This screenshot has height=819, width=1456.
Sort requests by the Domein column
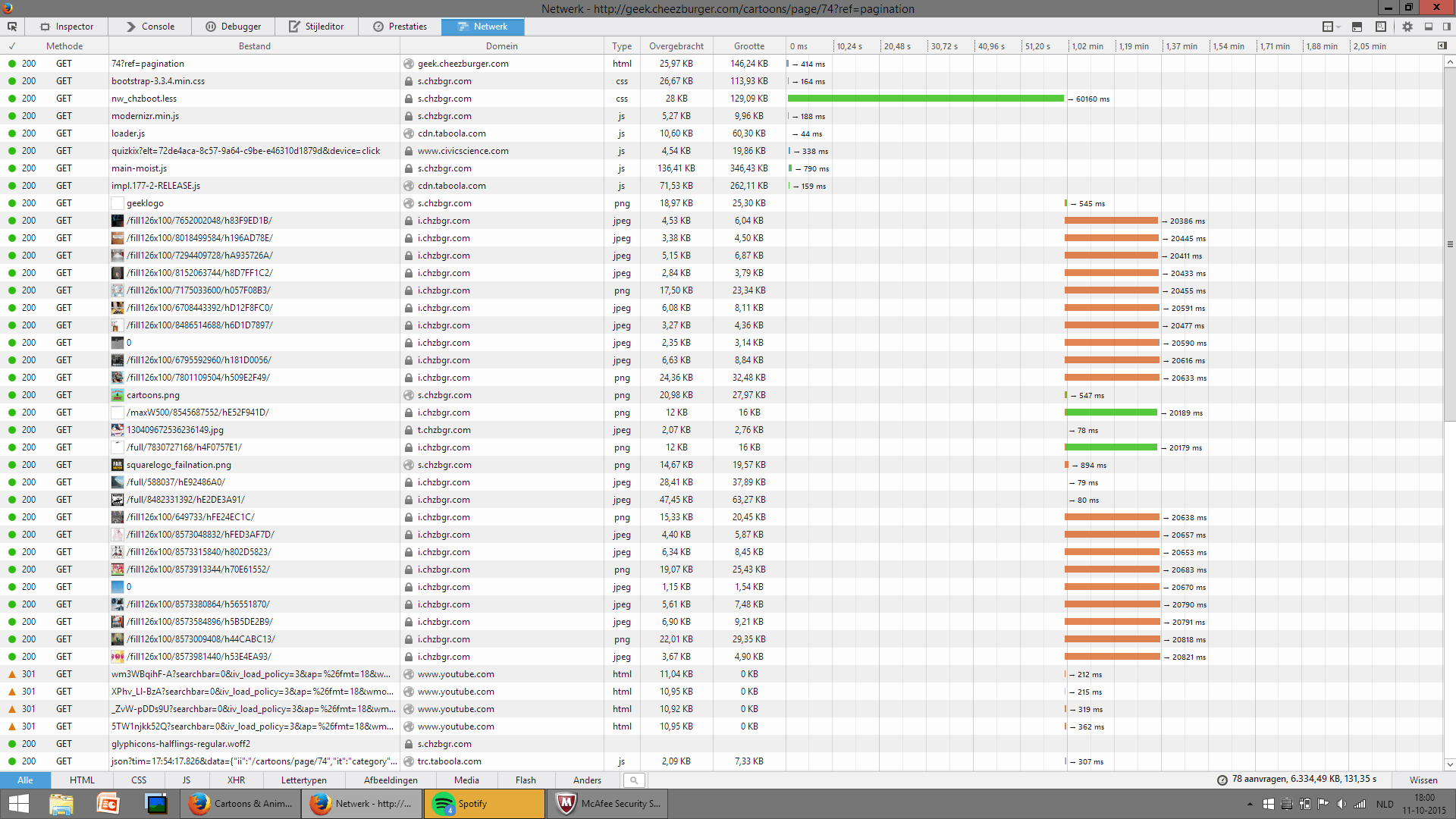pos(501,46)
